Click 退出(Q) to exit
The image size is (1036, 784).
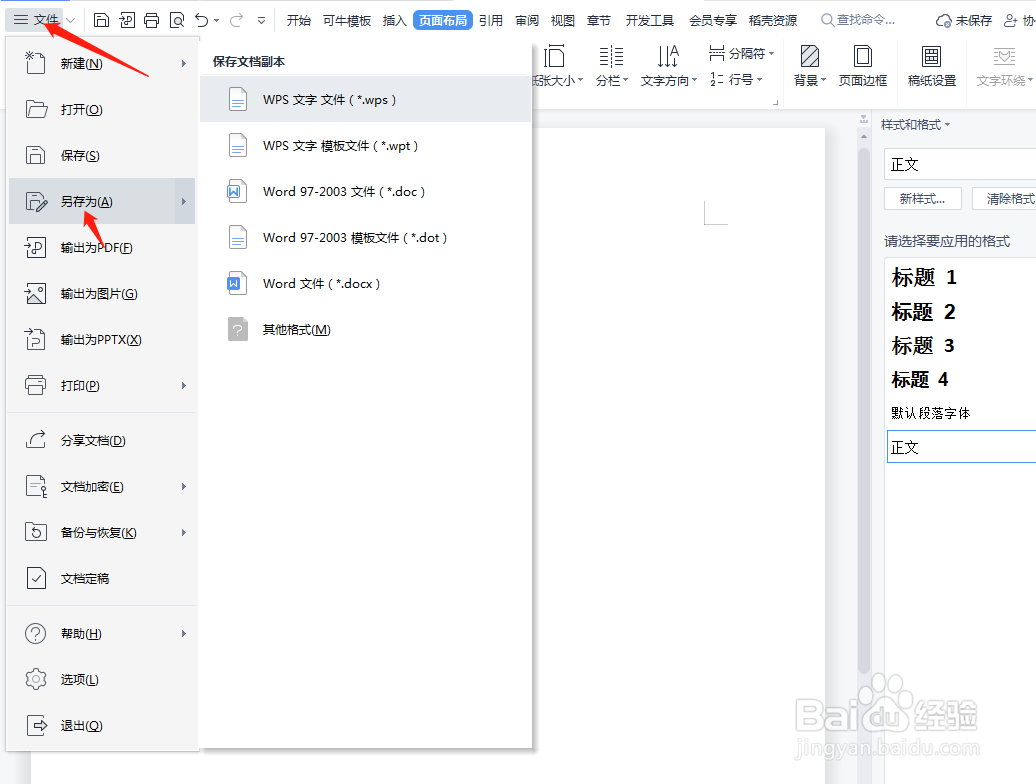coord(102,725)
